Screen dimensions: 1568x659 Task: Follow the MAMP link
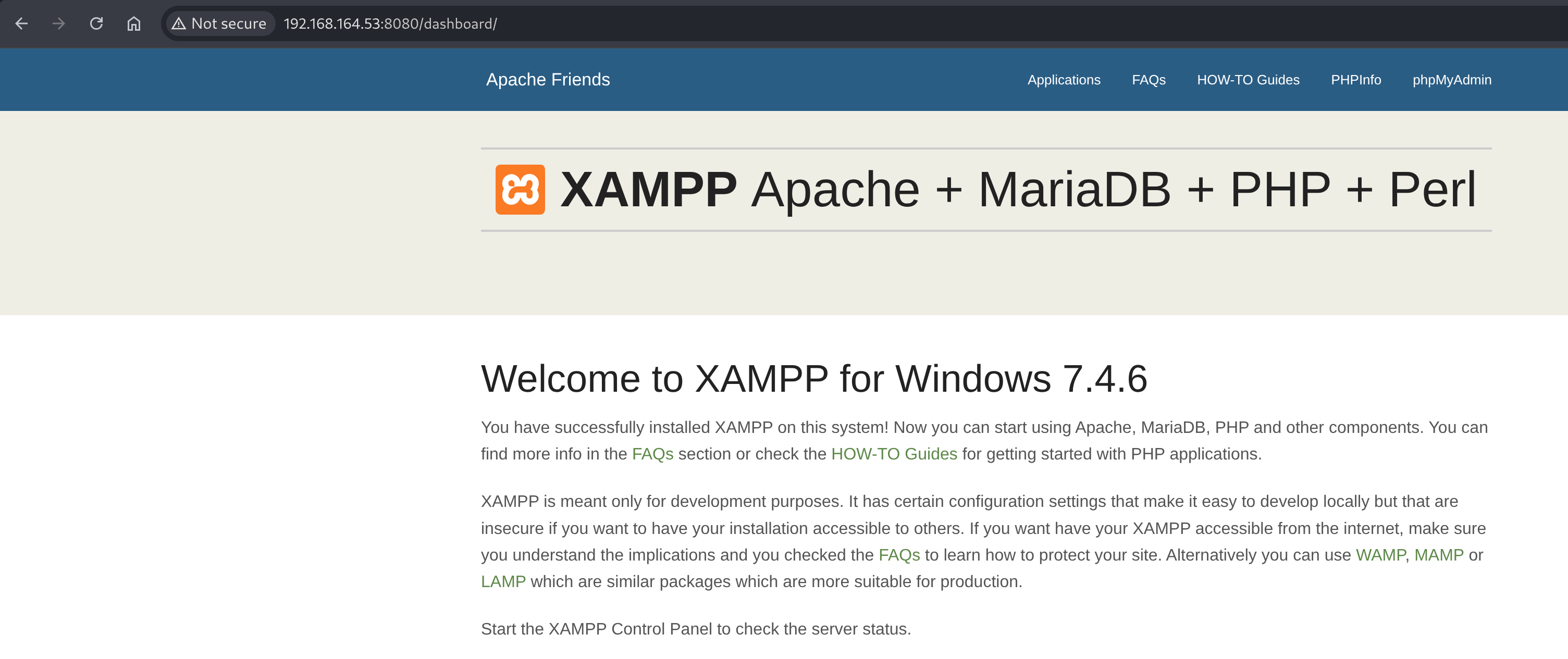[1438, 555]
